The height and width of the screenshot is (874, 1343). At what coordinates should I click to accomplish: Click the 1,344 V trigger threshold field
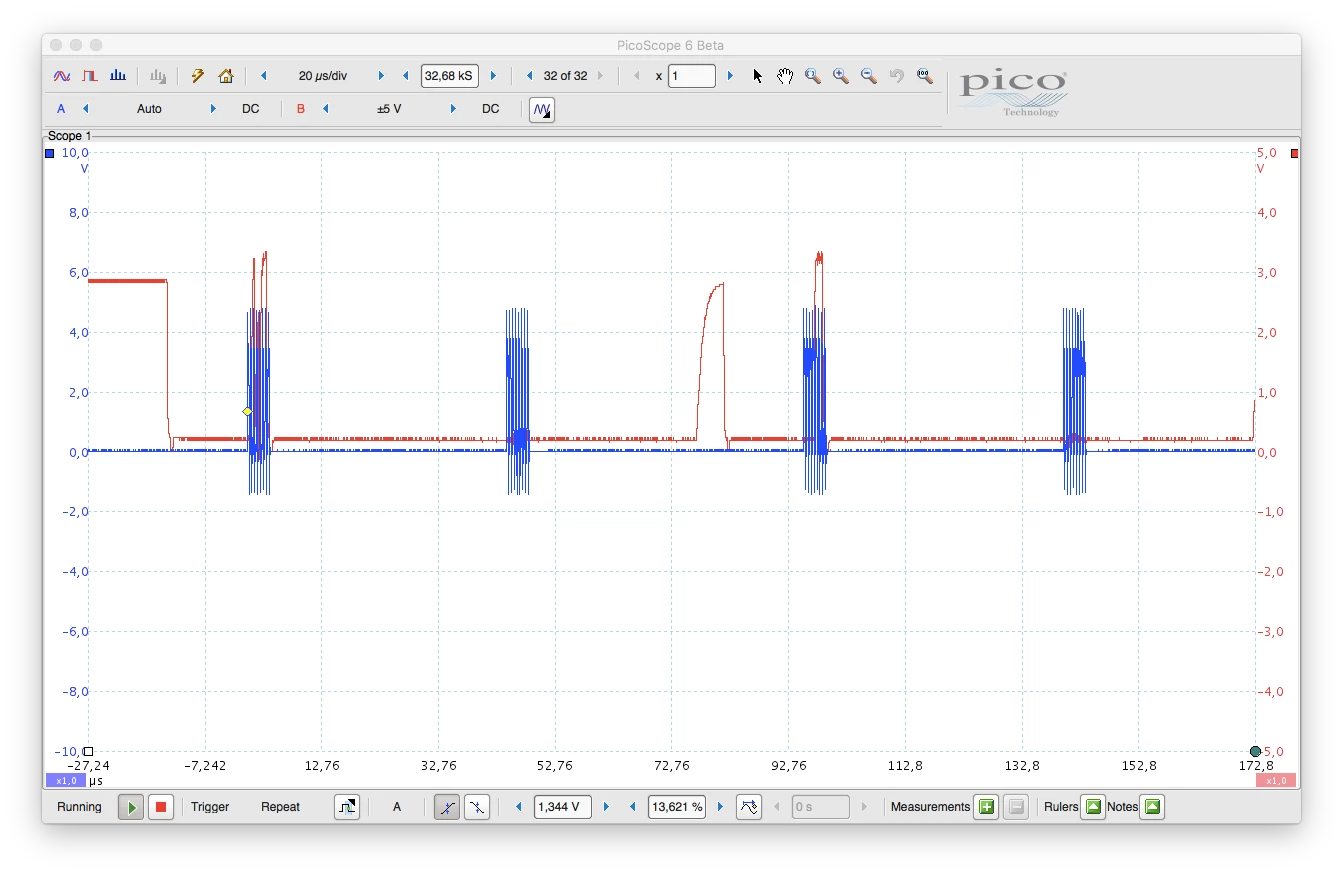click(x=562, y=807)
